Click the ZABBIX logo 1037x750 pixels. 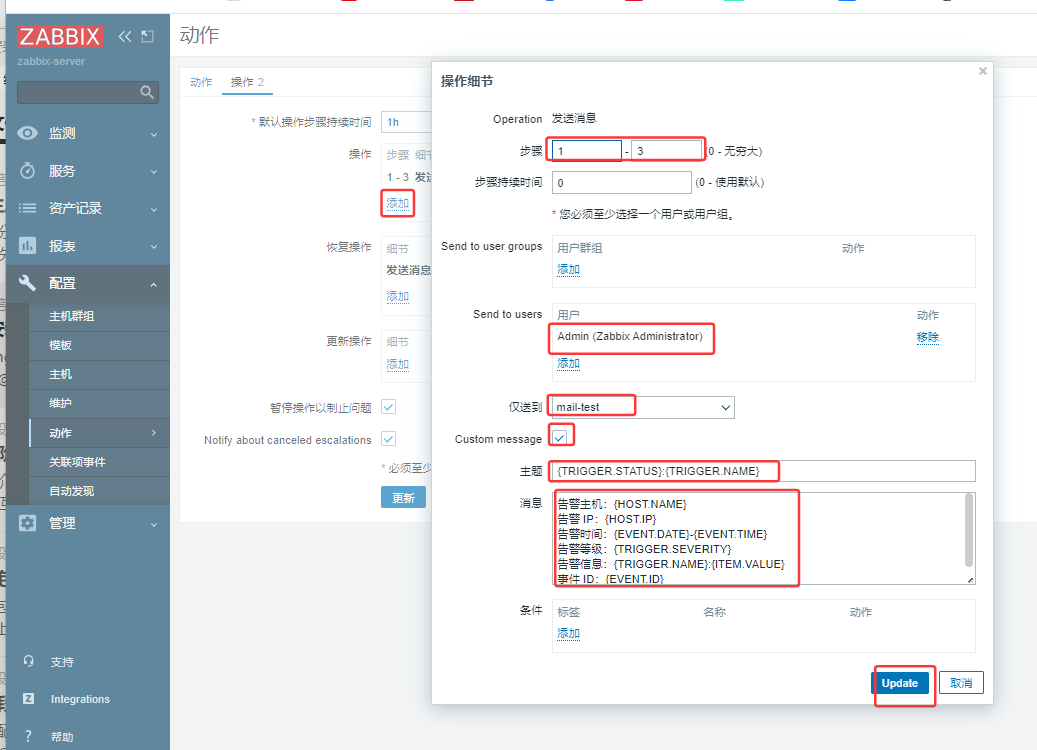[60, 36]
